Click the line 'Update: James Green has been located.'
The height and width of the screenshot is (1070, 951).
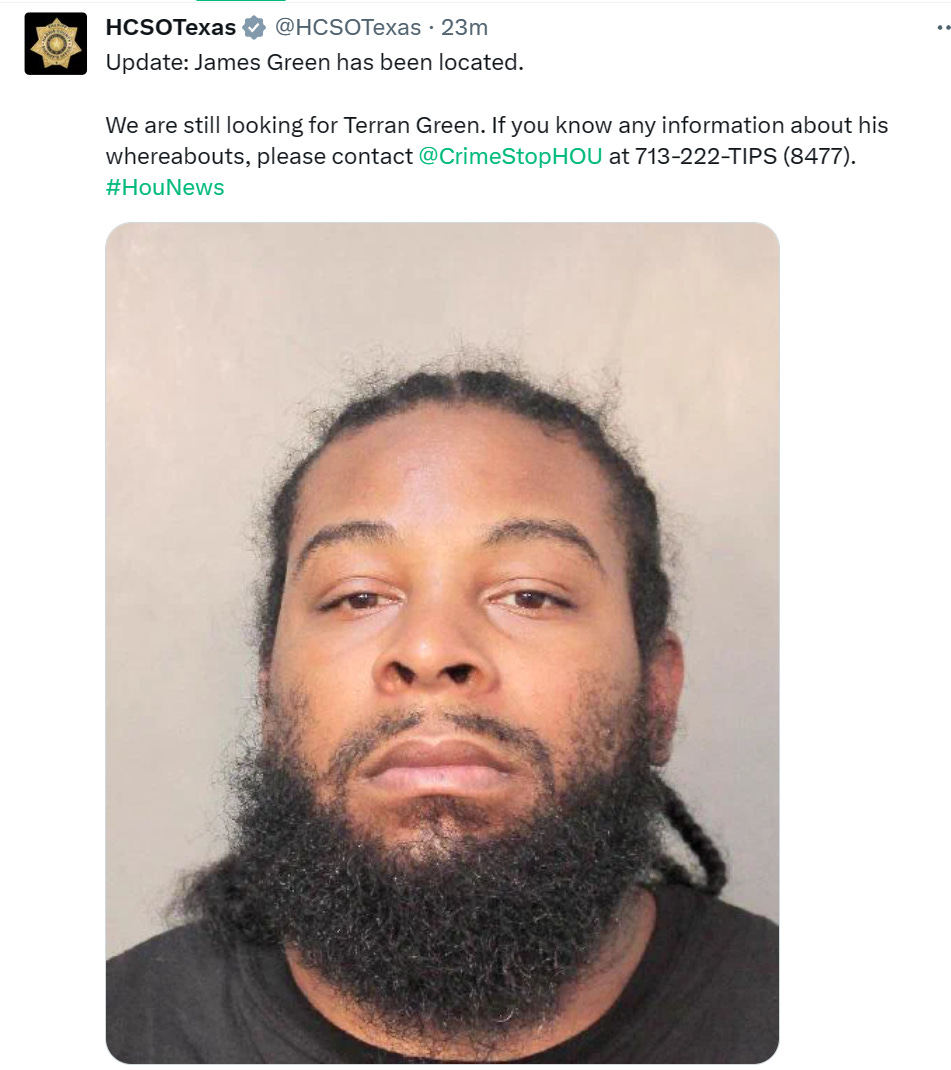(x=314, y=62)
